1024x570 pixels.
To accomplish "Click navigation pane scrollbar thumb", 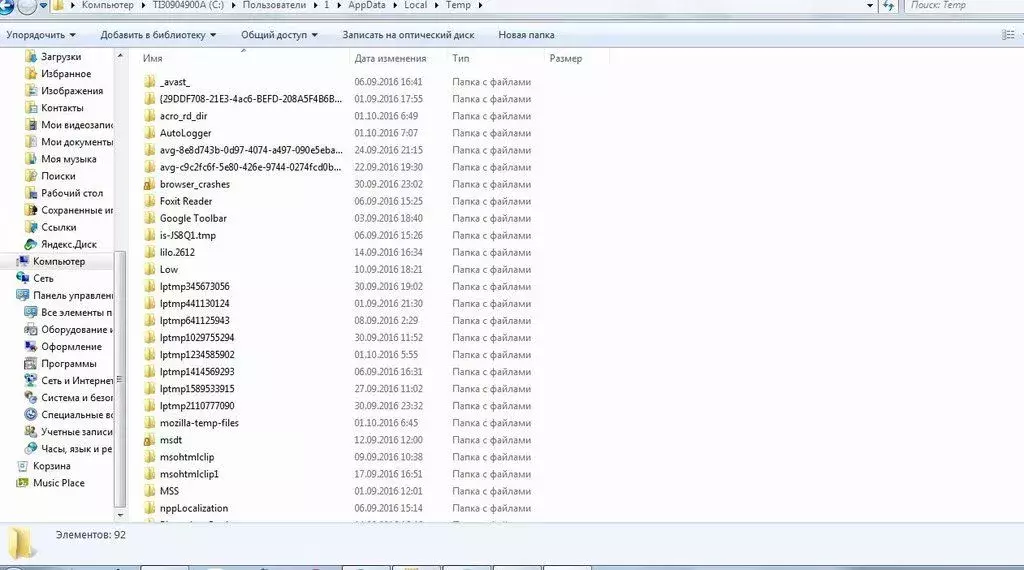I will [x=120, y=379].
